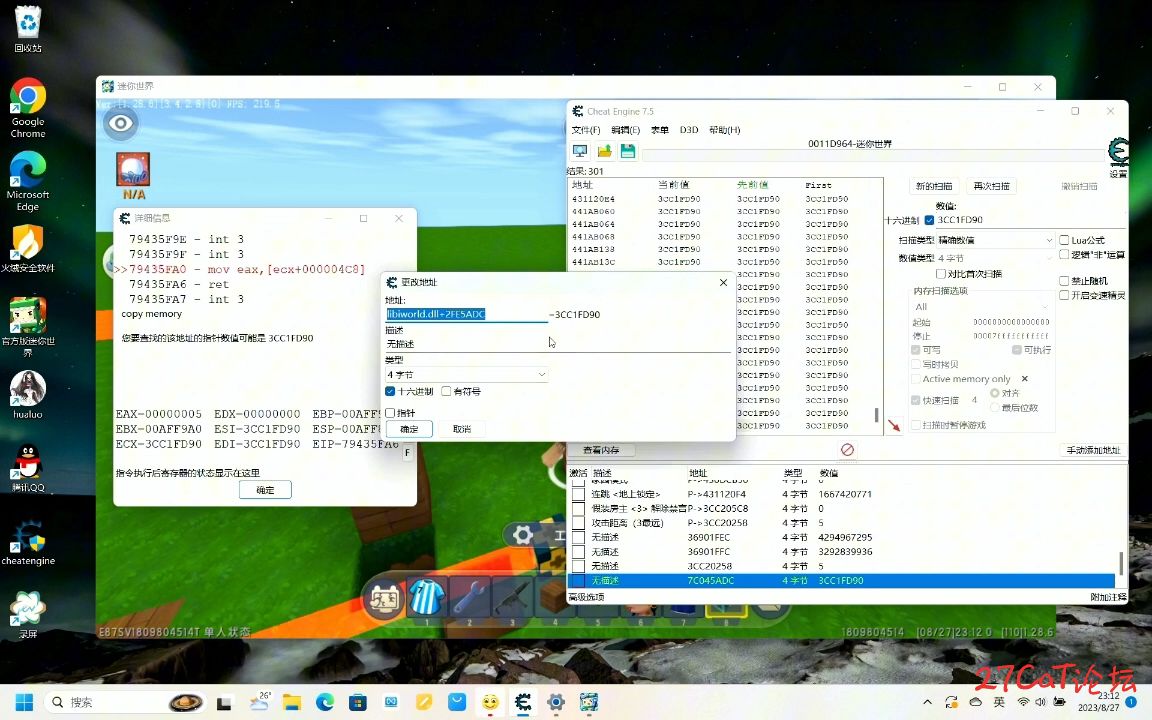1152x720 pixels.
Task: Open the 火绒安全软件 desktop shortcut
Action: point(28,248)
